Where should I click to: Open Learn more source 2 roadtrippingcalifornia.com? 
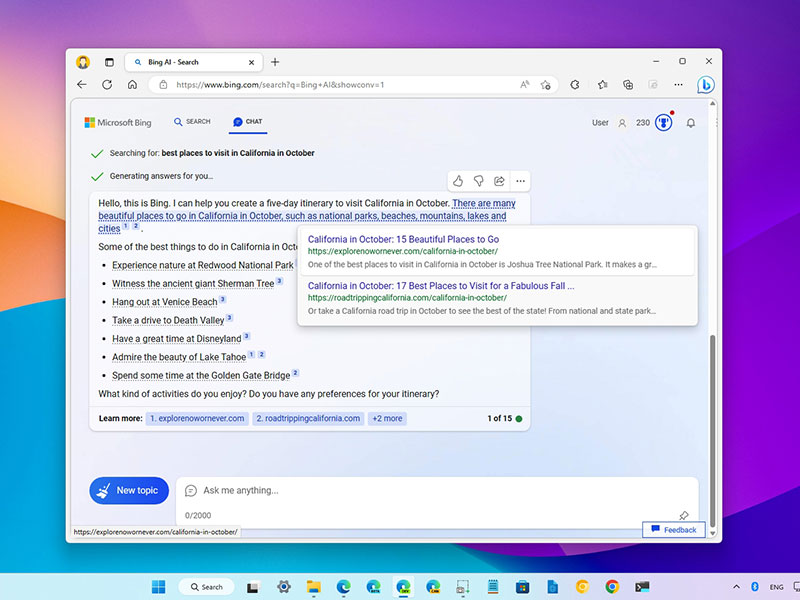(x=308, y=418)
